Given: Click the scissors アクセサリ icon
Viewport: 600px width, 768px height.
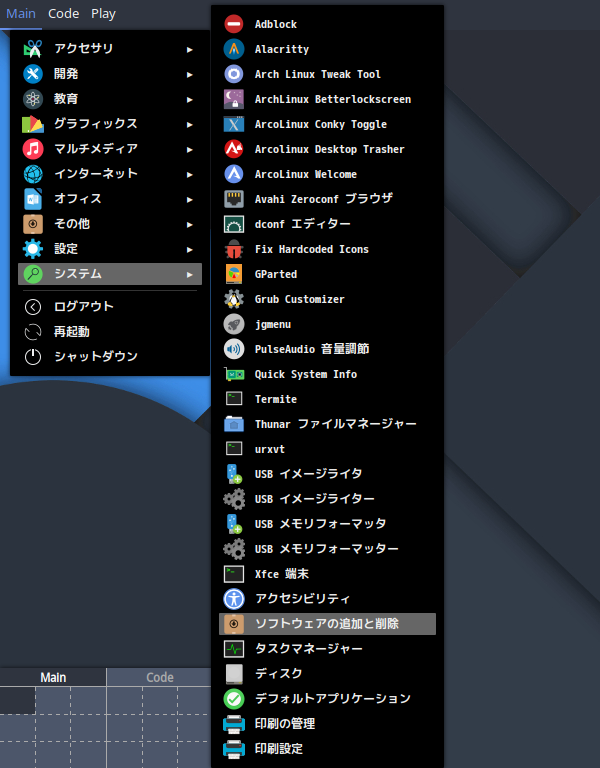Looking at the screenshot, I should (33, 49).
